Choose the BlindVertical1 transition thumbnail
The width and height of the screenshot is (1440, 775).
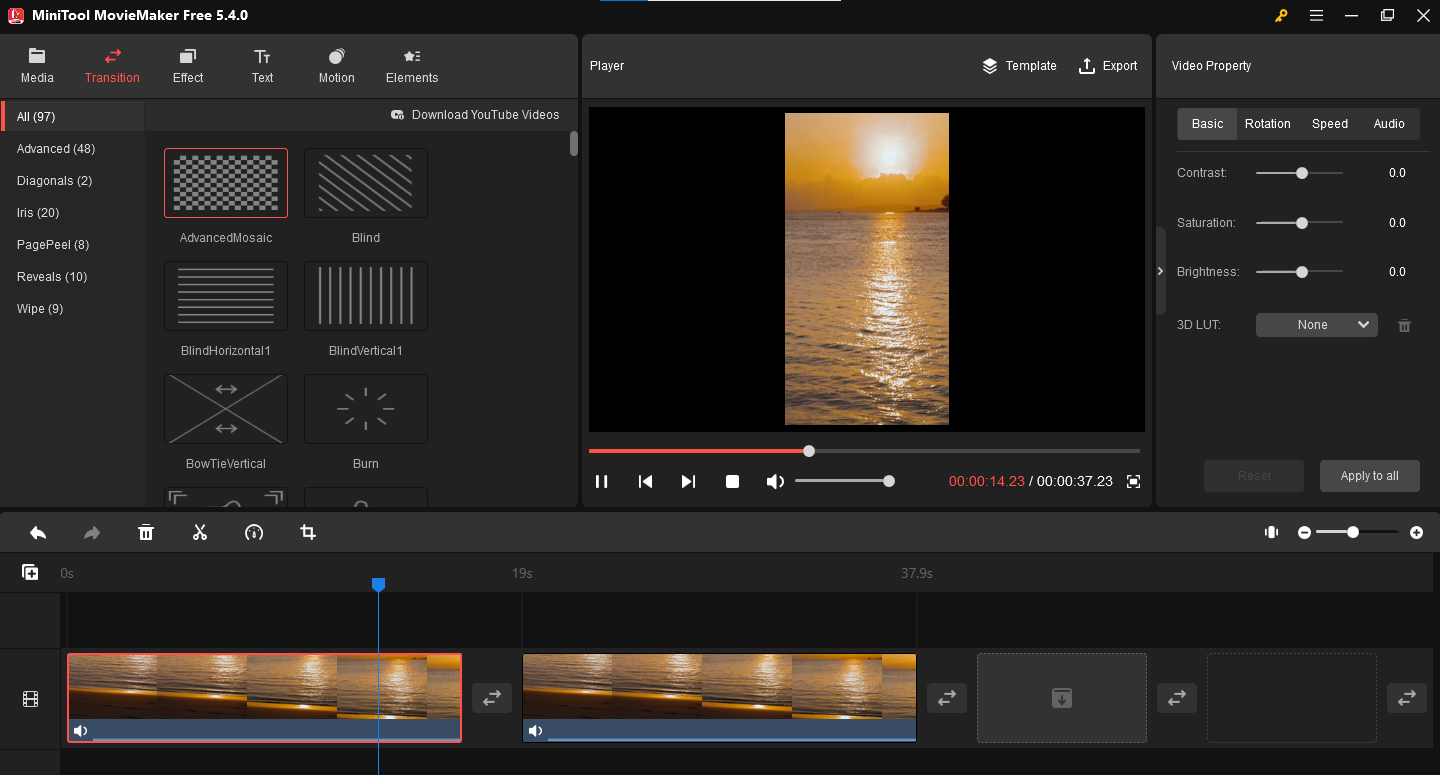pos(366,296)
